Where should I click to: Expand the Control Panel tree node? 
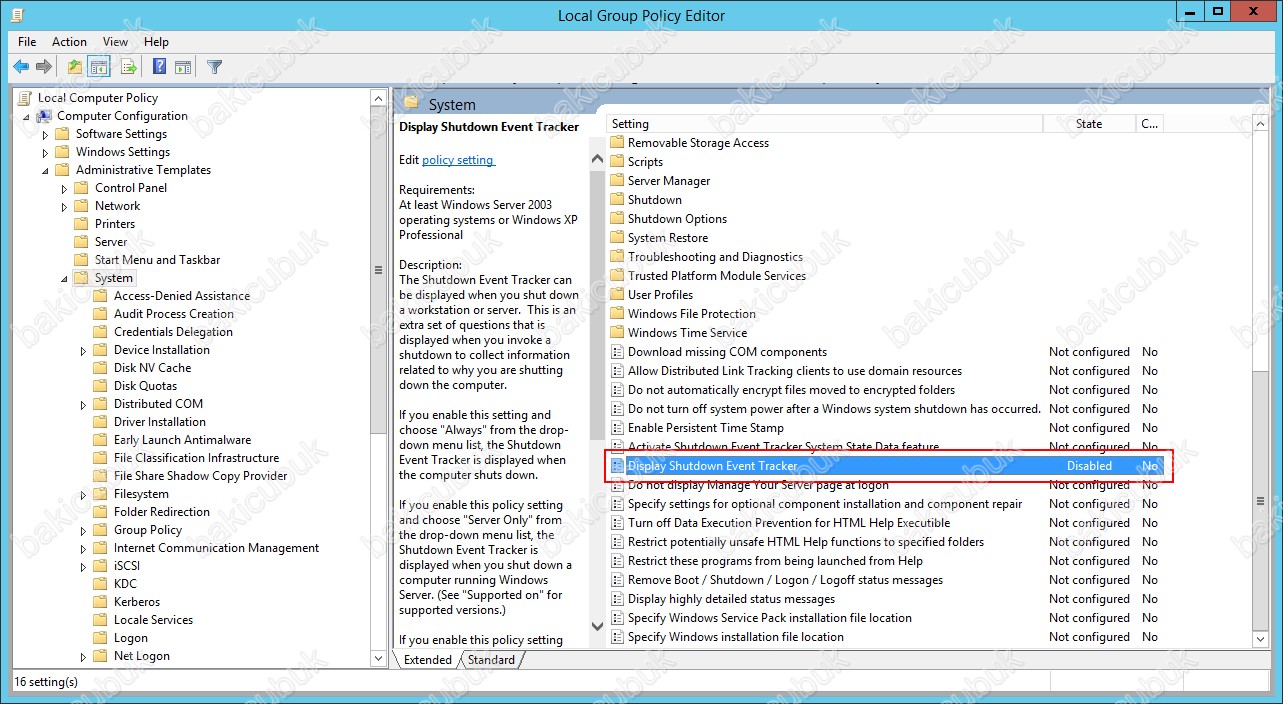pos(65,189)
